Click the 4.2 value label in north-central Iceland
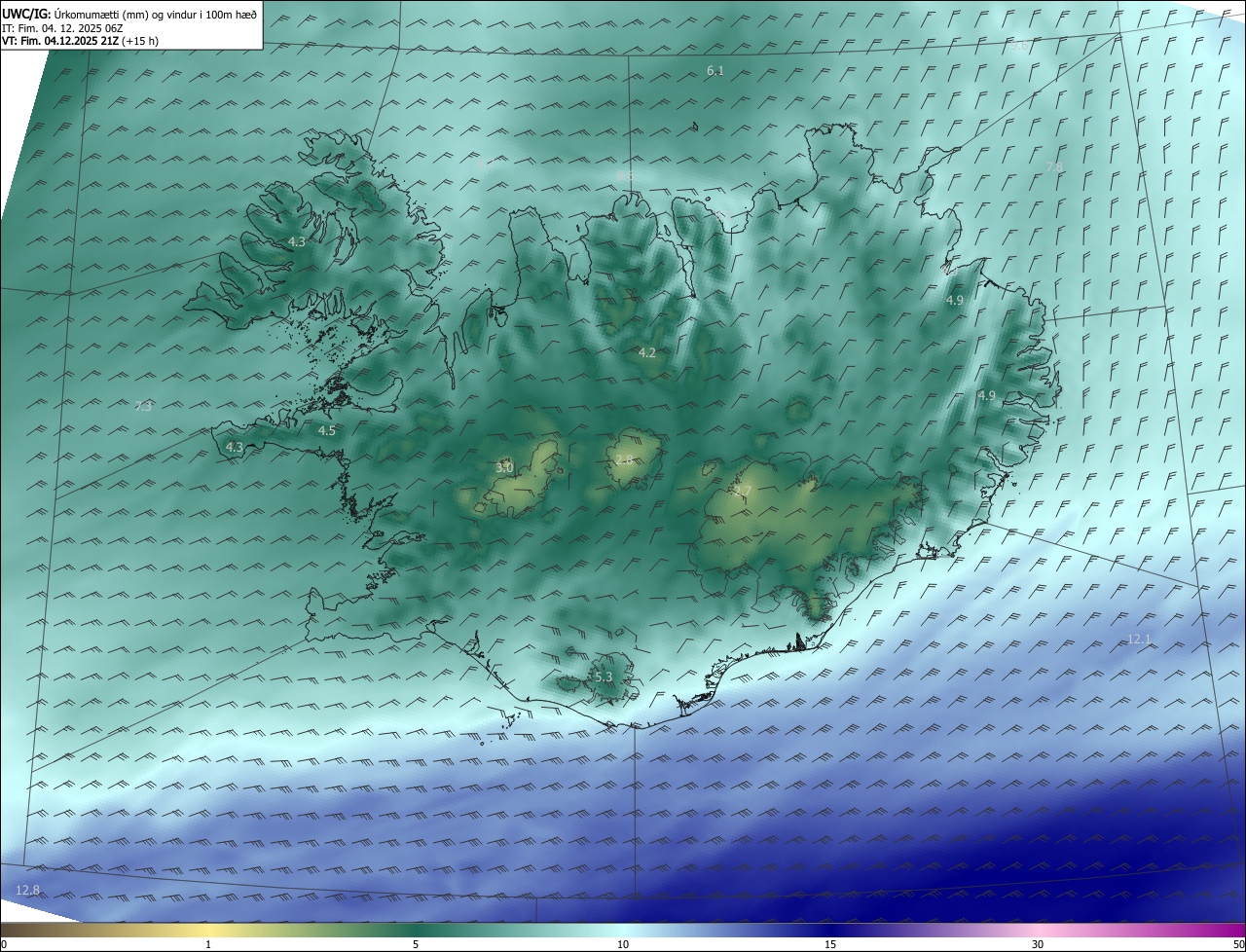The height and width of the screenshot is (952, 1246). 647,352
